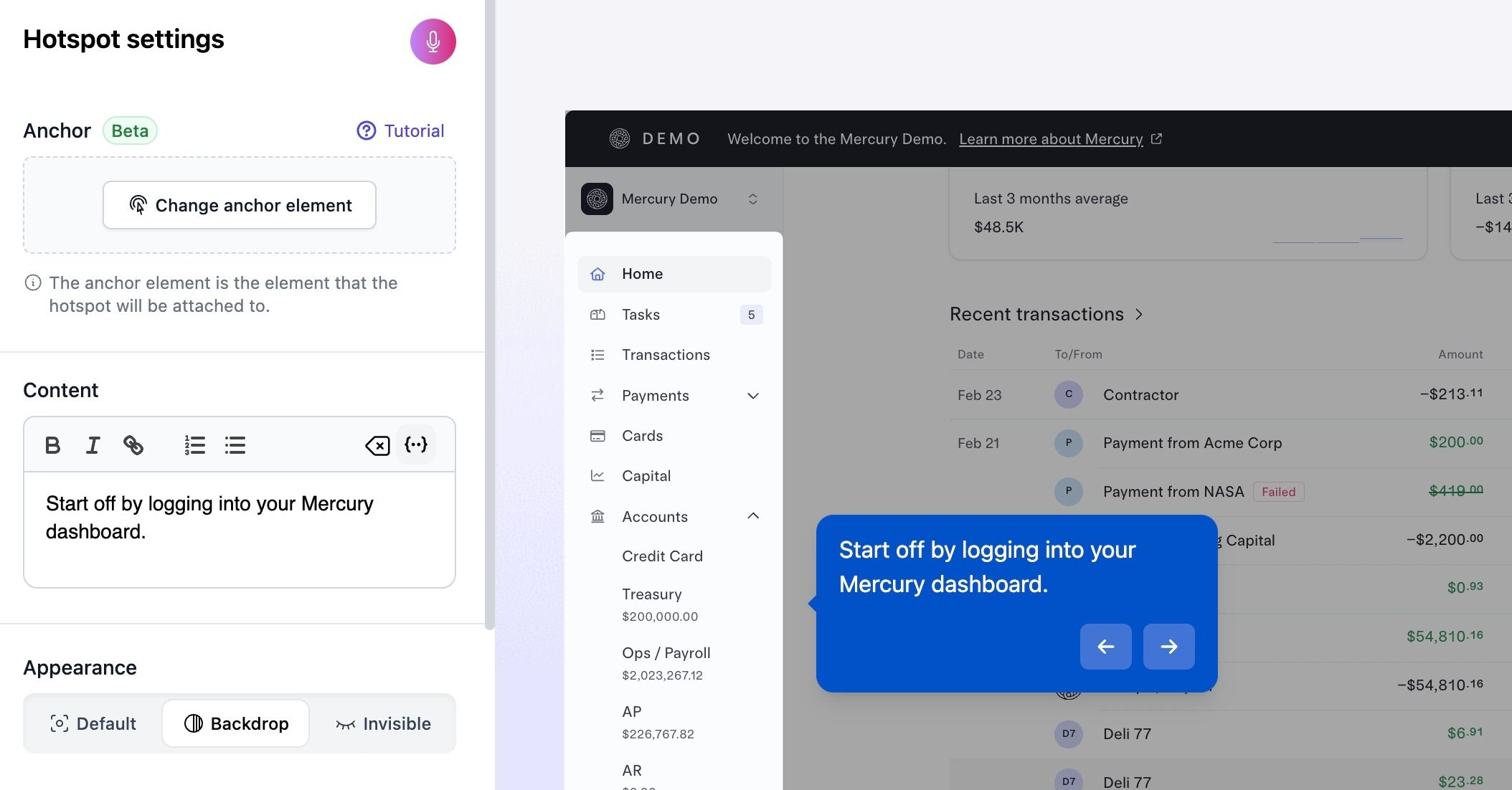The image size is (1512, 790).
Task: Click the Home house icon
Action: [597, 274]
